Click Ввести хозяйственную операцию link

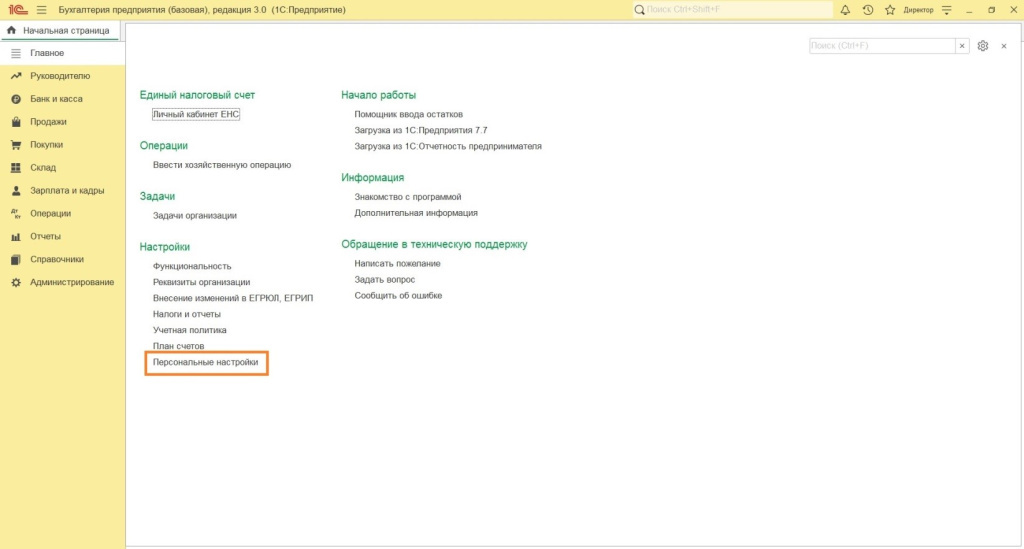pyautogui.click(x=222, y=164)
